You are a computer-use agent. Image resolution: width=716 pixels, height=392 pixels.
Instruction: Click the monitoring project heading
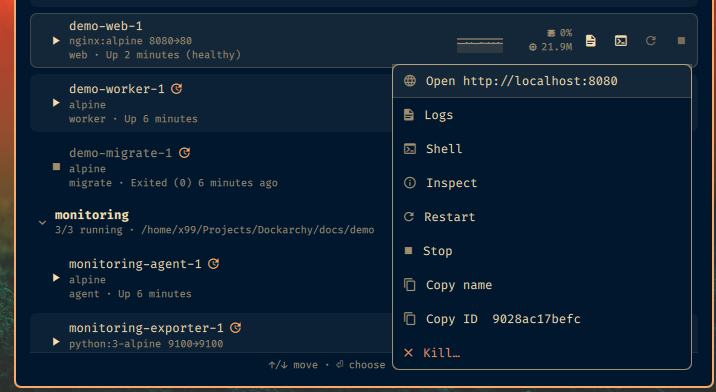[92, 215]
